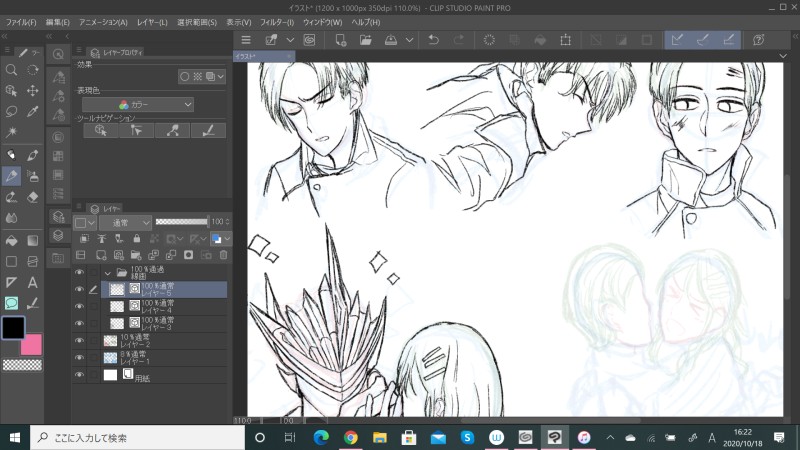Select the active Pencil tool

[x=11, y=176]
